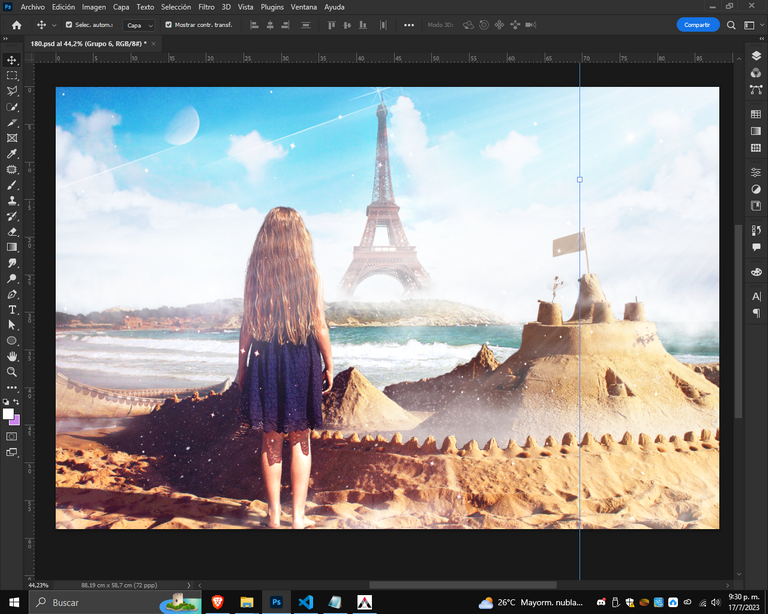The height and width of the screenshot is (614, 768).
Task: Open the Filtro menu
Action: [x=206, y=7]
